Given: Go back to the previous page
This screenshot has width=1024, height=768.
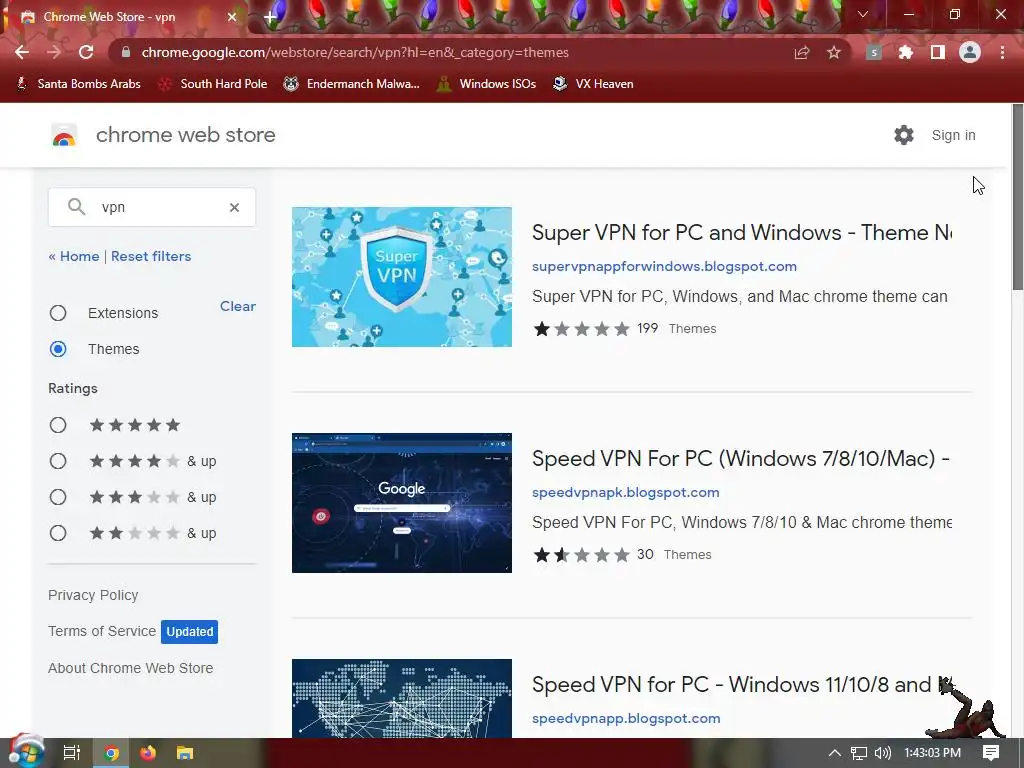Looking at the screenshot, I should coord(22,52).
